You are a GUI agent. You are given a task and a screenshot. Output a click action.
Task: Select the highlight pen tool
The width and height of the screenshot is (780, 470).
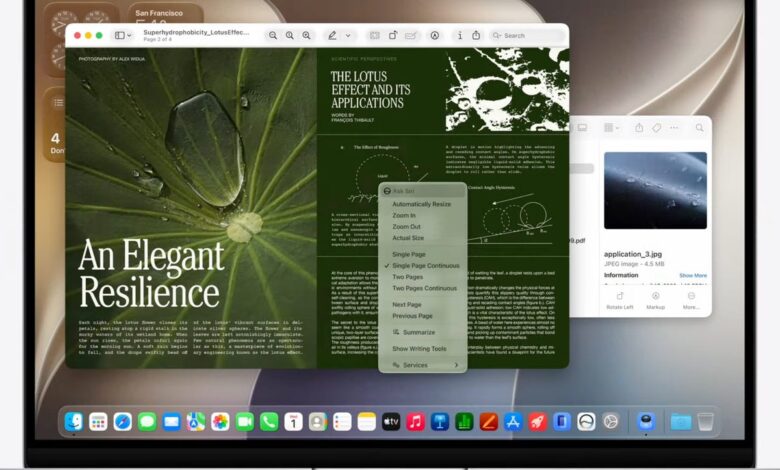click(332, 35)
